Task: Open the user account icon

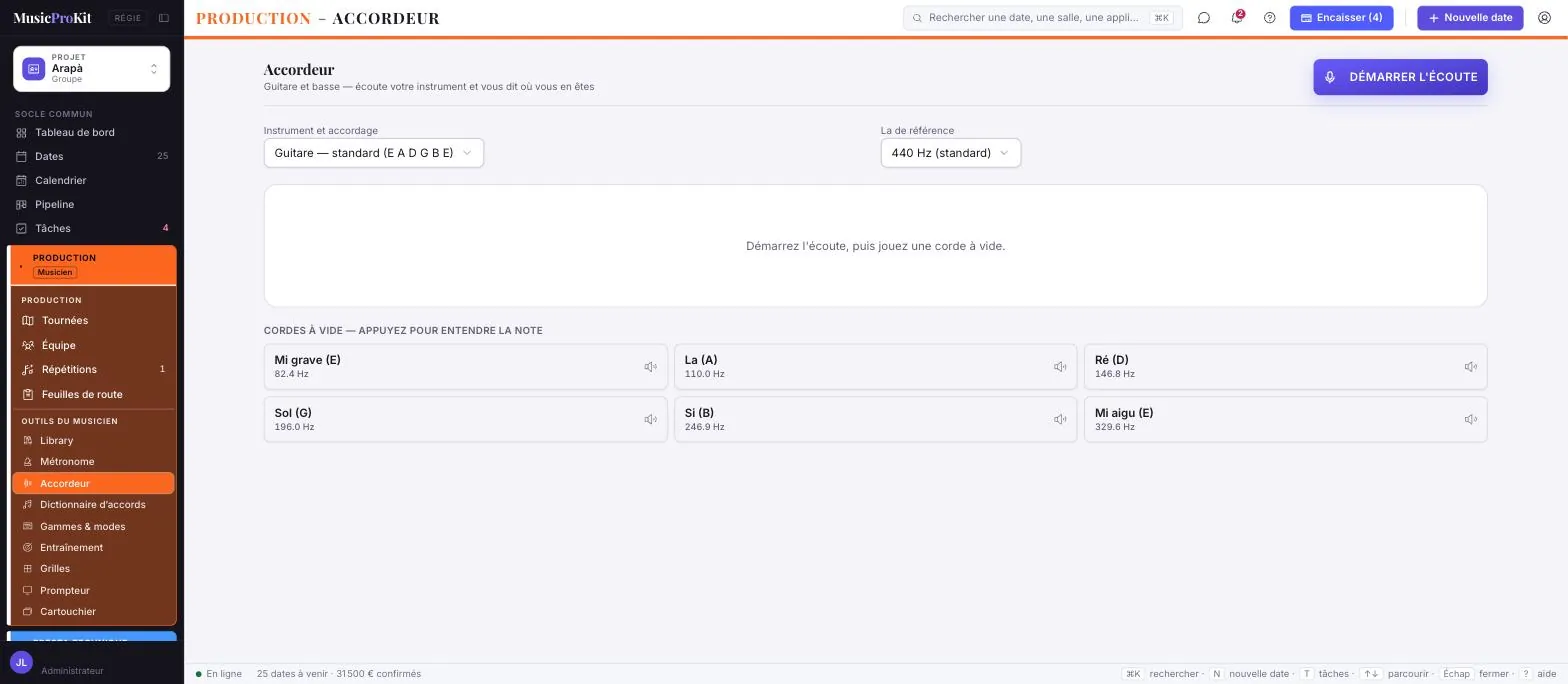Action: (1544, 18)
